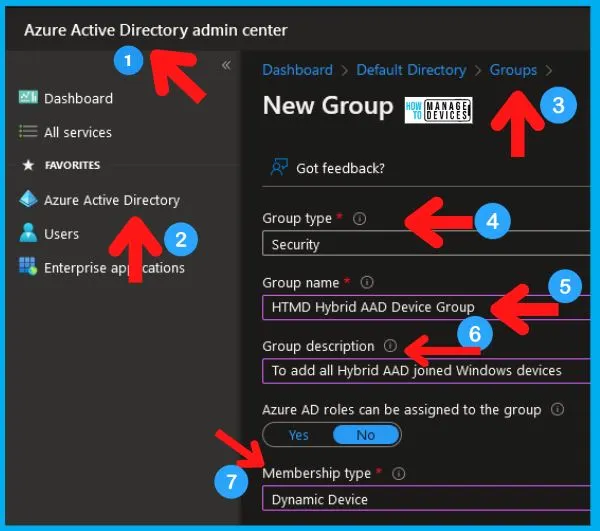Show info tooltip for Group name
600x531 pixels.
pyautogui.click(x=367, y=283)
